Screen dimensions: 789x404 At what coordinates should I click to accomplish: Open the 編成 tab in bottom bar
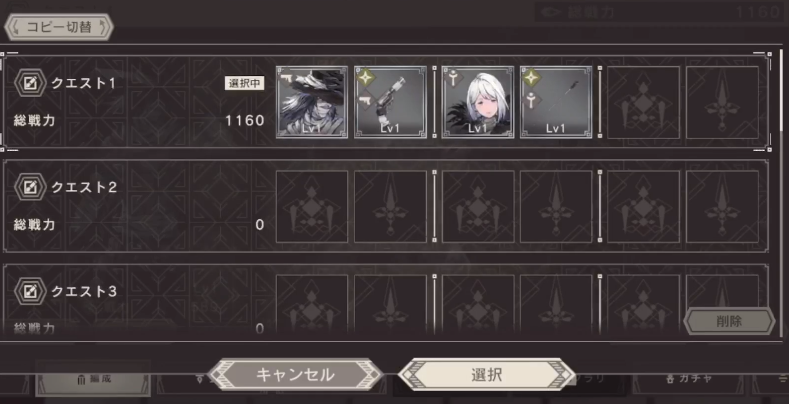(93, 379)
